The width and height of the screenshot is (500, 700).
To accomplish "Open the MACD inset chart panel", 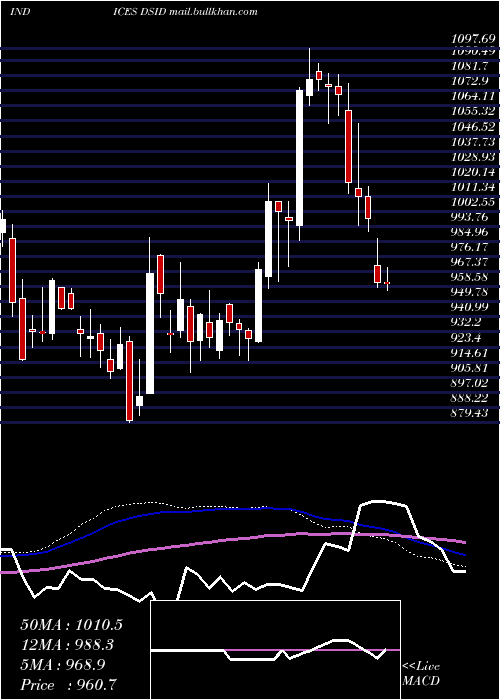I will [x=275, y=650].
